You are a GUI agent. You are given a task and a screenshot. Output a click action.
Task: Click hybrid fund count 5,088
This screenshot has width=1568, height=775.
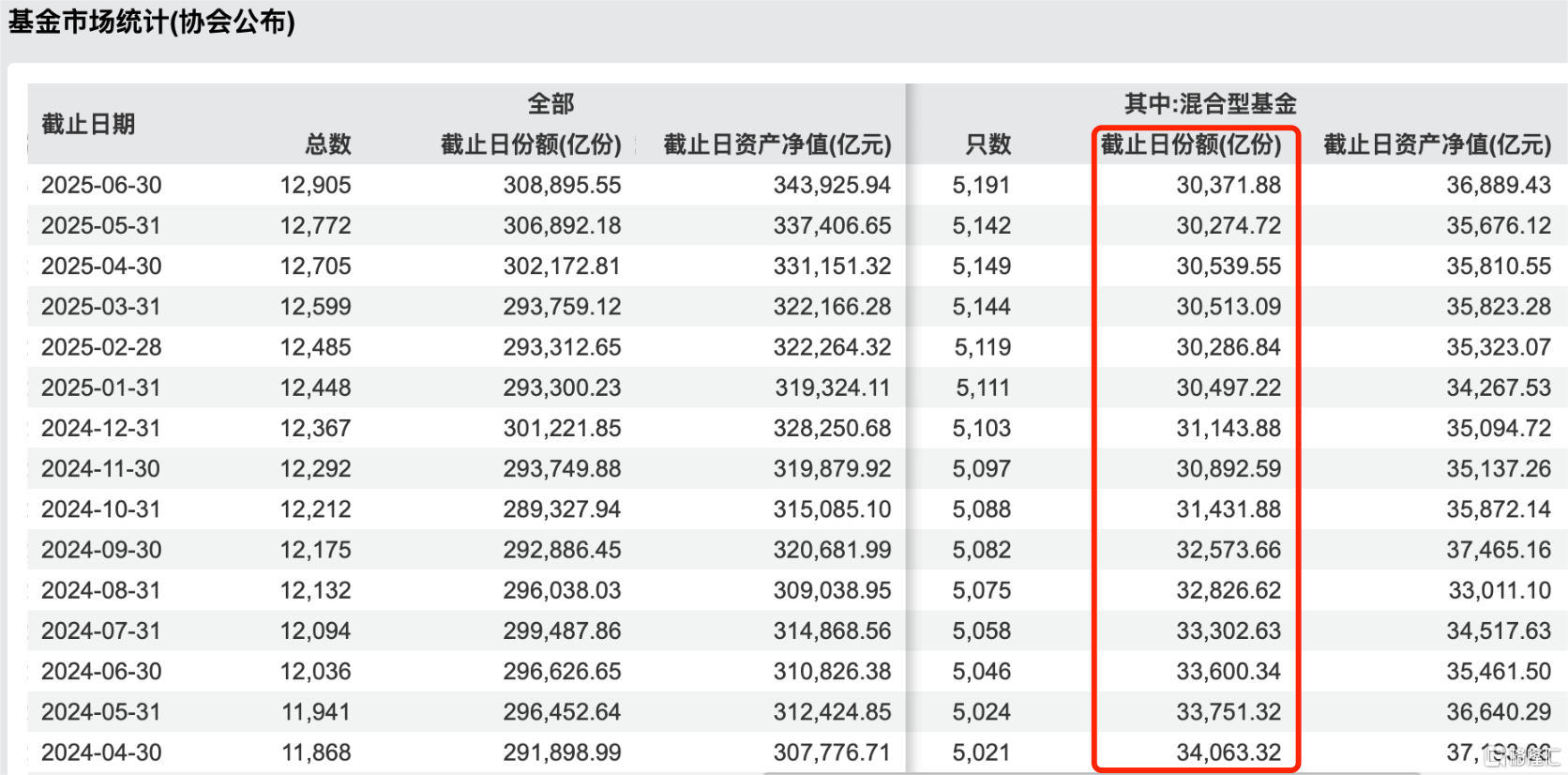(982, 509)
